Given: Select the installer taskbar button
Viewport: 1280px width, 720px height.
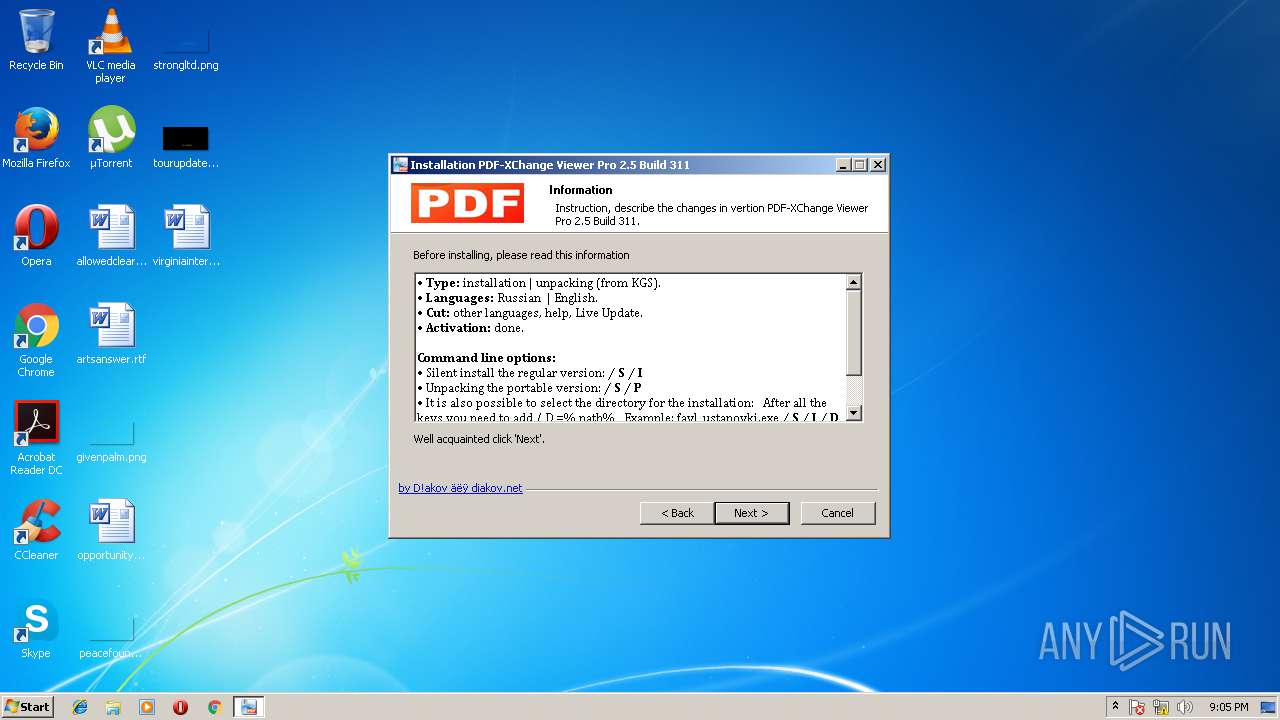Looking at the screenshot, I should [x=248, y=707].
